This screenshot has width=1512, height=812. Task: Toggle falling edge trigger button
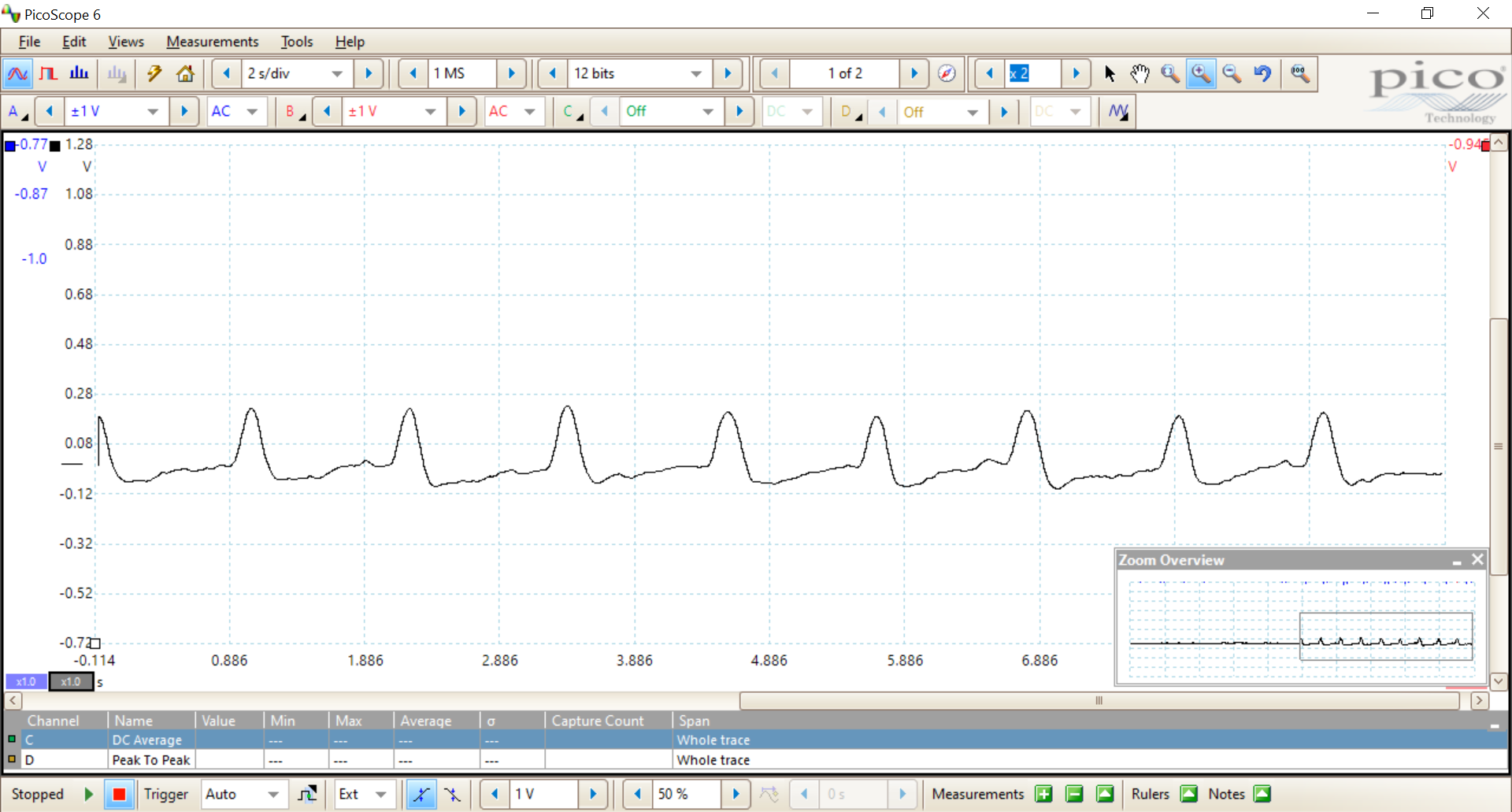[x=453, y=795]
